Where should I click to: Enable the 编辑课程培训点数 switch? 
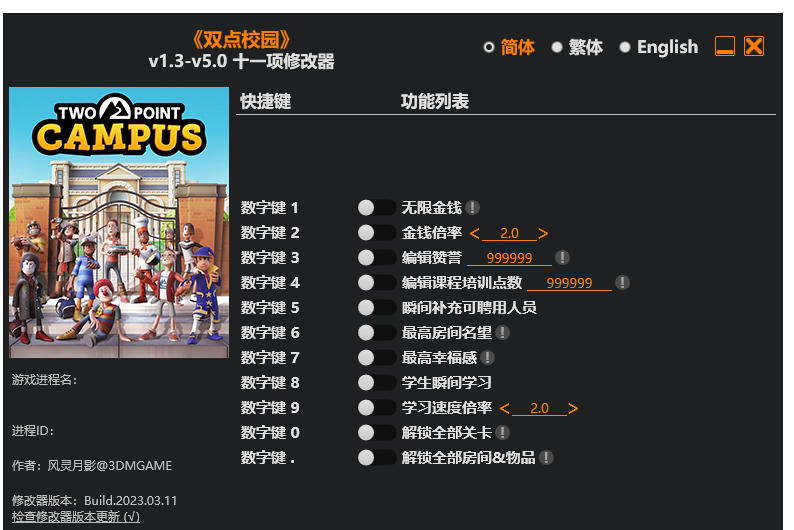click(x=376, y=282)
